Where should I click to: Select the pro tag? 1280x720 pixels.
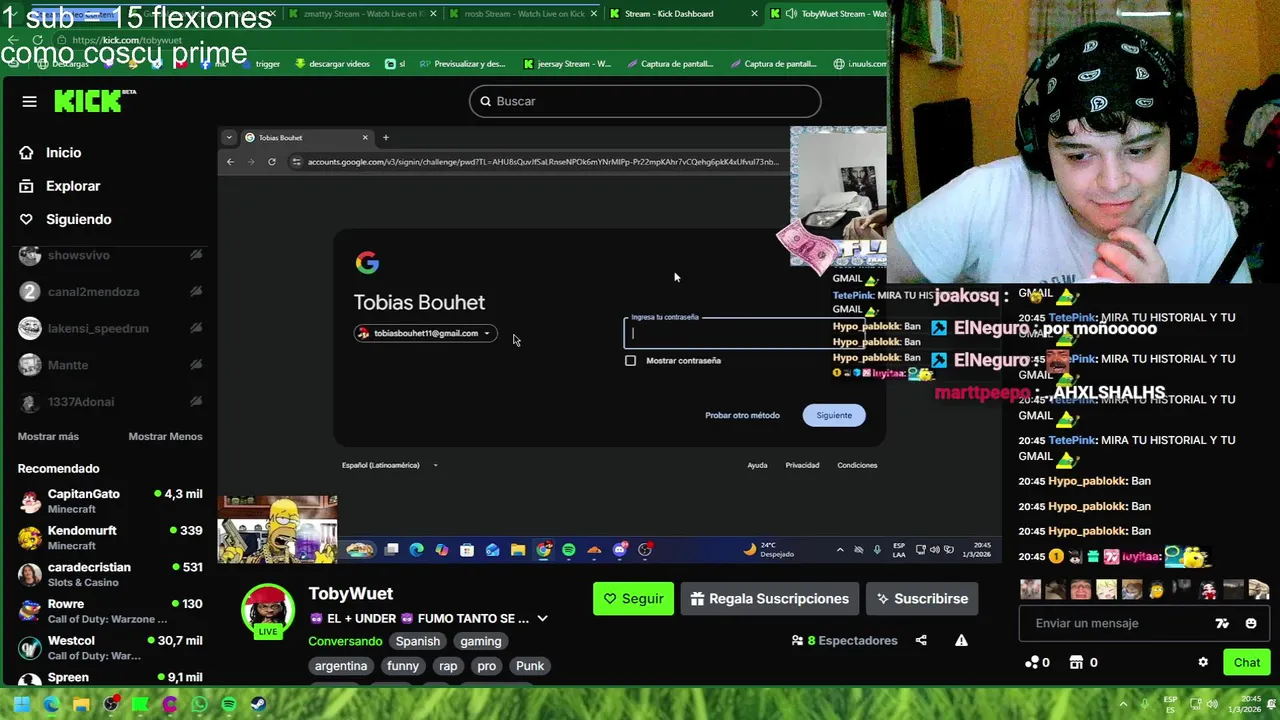[487, 666]
